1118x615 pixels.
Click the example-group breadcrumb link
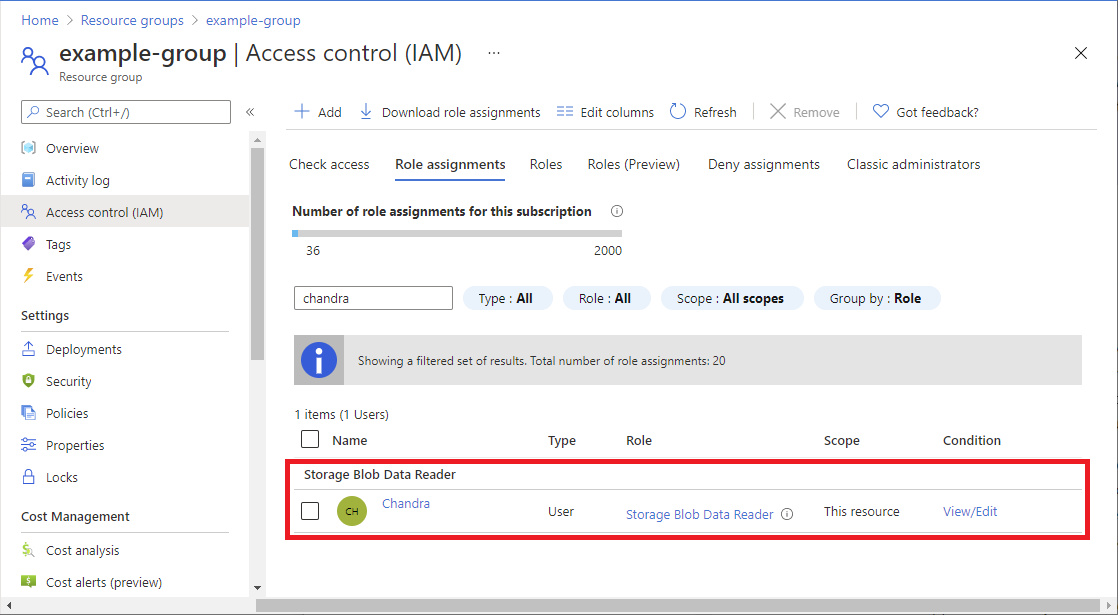(253, 20)
